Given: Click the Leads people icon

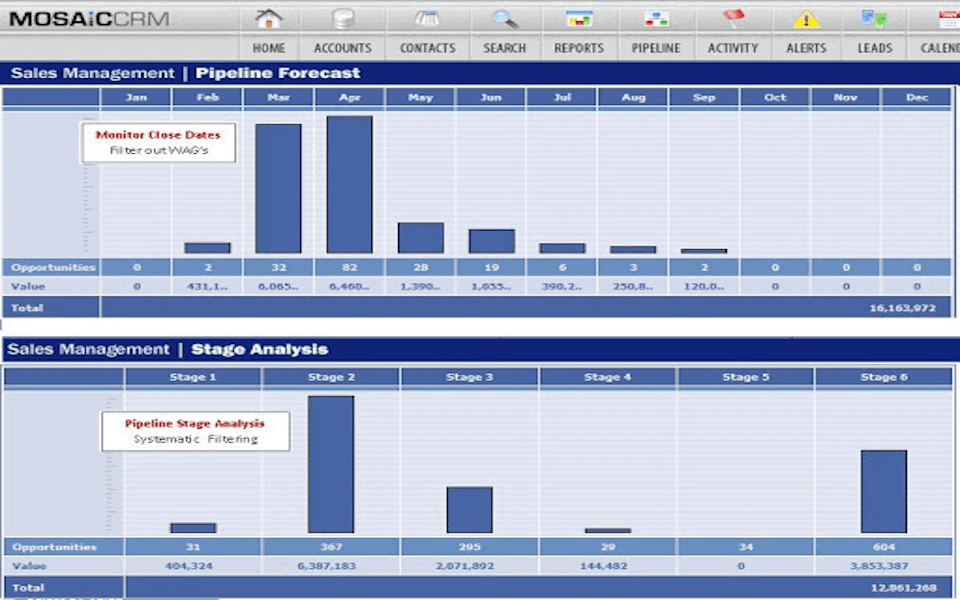Looking at the screenshot, I should pos(874,19).
